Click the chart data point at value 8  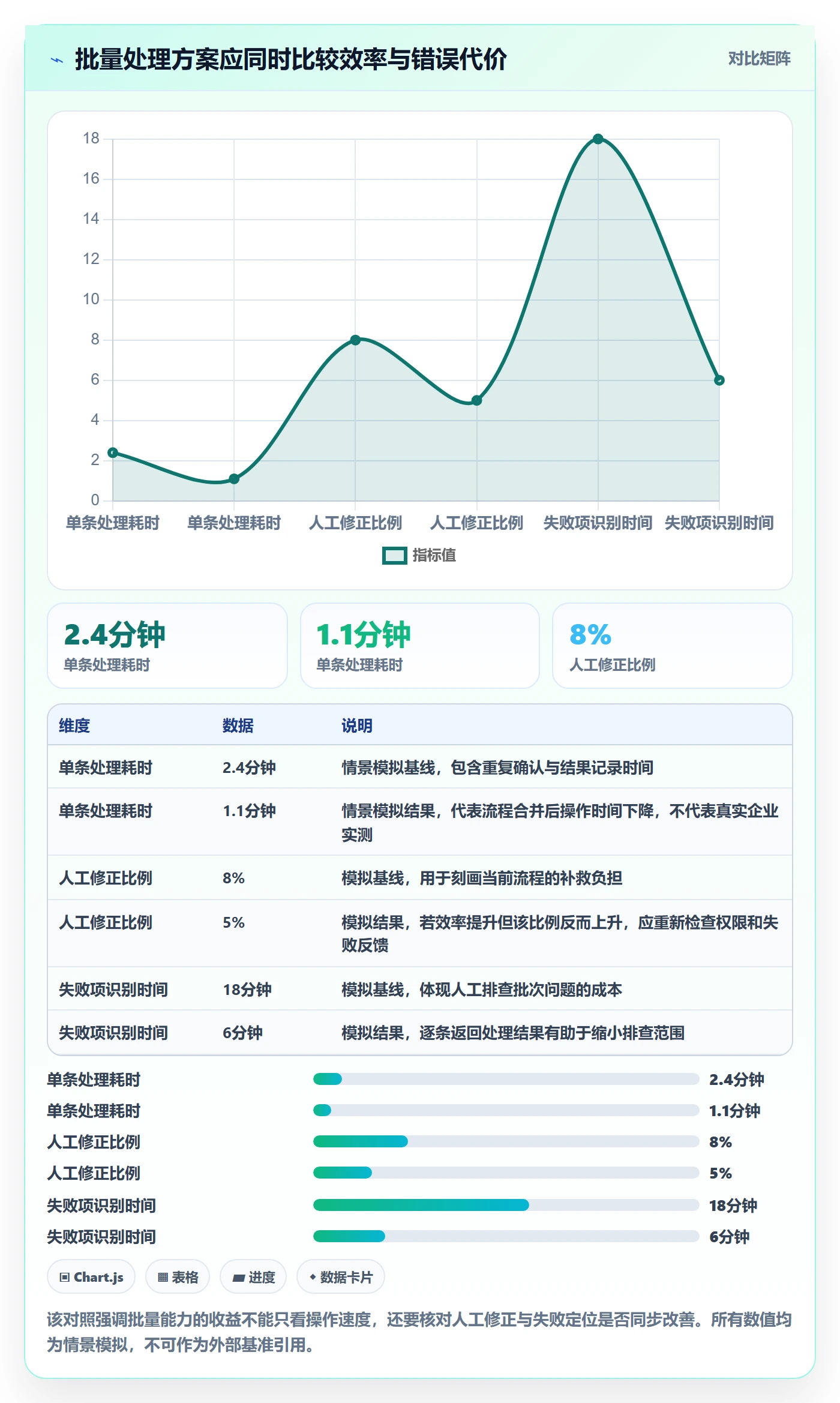coord(355,340)
